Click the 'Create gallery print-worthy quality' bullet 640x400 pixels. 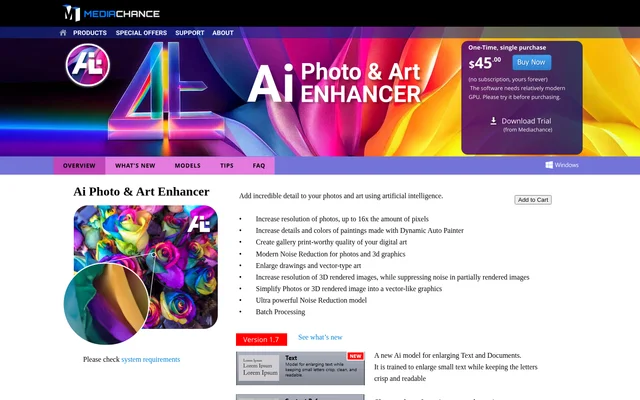point(331,242)
